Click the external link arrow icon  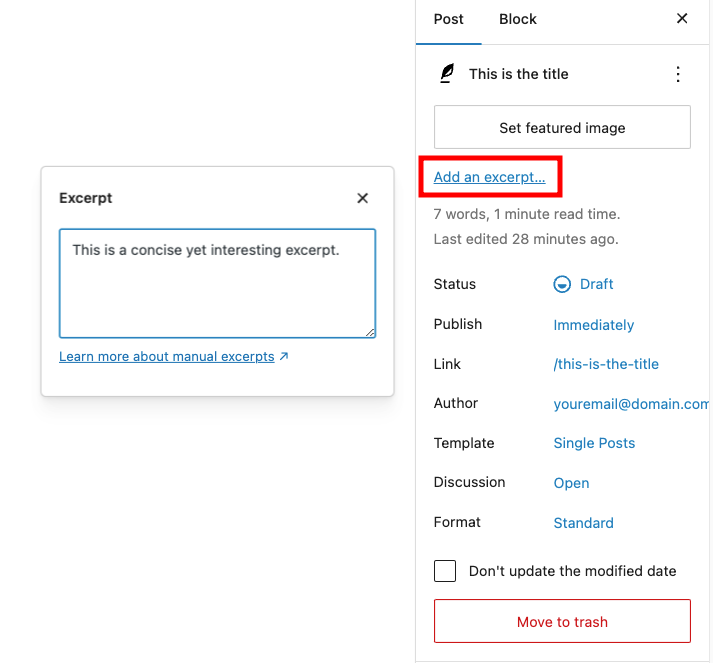click(x=284, y=356)
